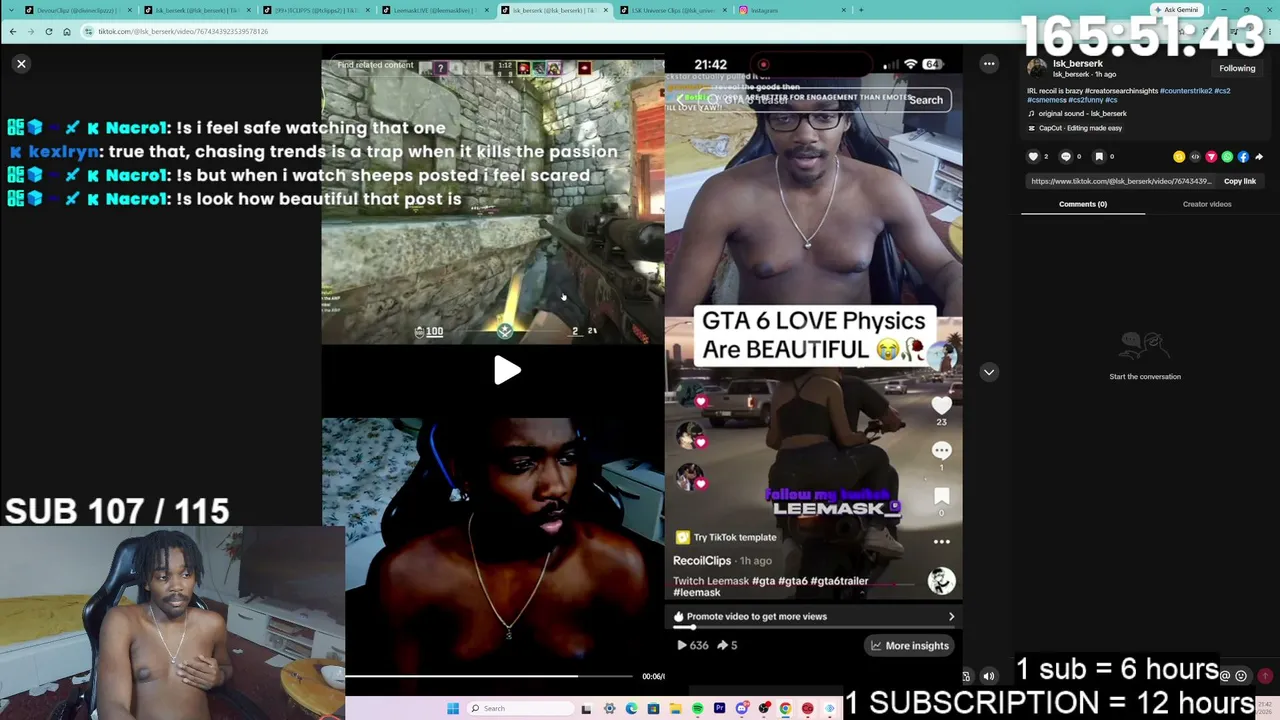Screen dimensions: 1280x720
Task: Open Premiere Pro from the taskbar
Action: click(719, 709)
